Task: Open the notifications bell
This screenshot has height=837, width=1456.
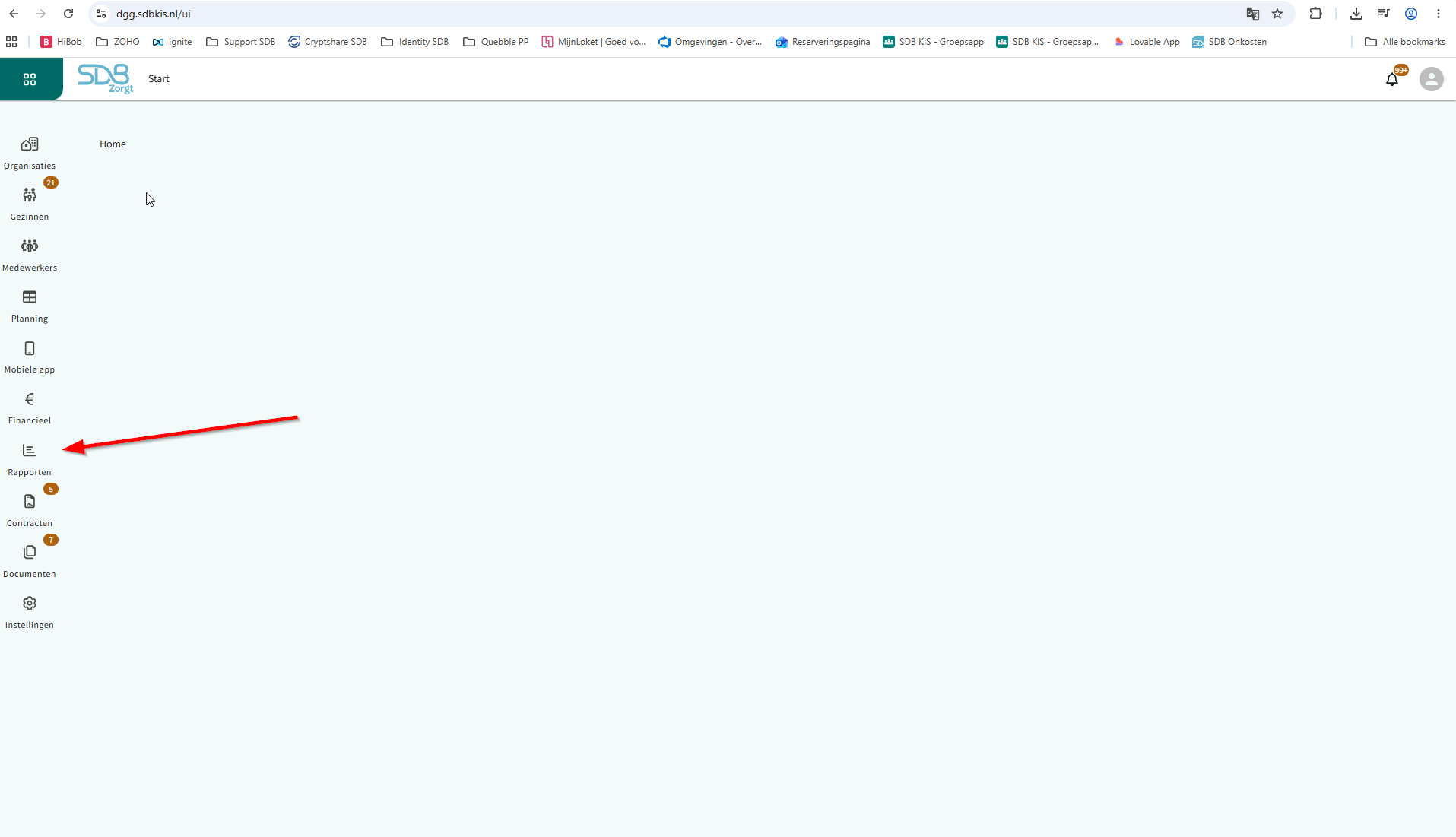Action: tap(1392, 79)
